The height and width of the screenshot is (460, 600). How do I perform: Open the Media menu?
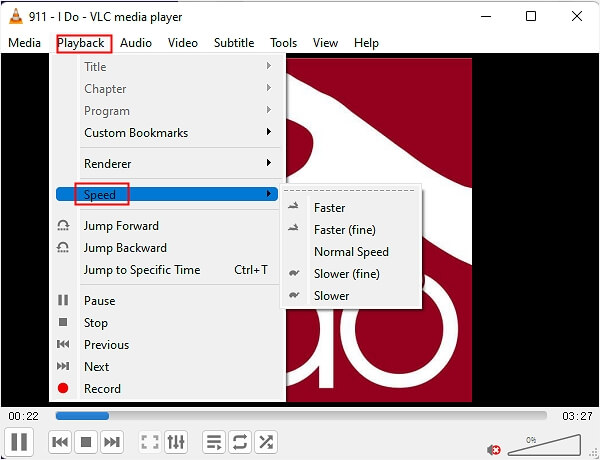pyautogui.click(x=24, y=42)
